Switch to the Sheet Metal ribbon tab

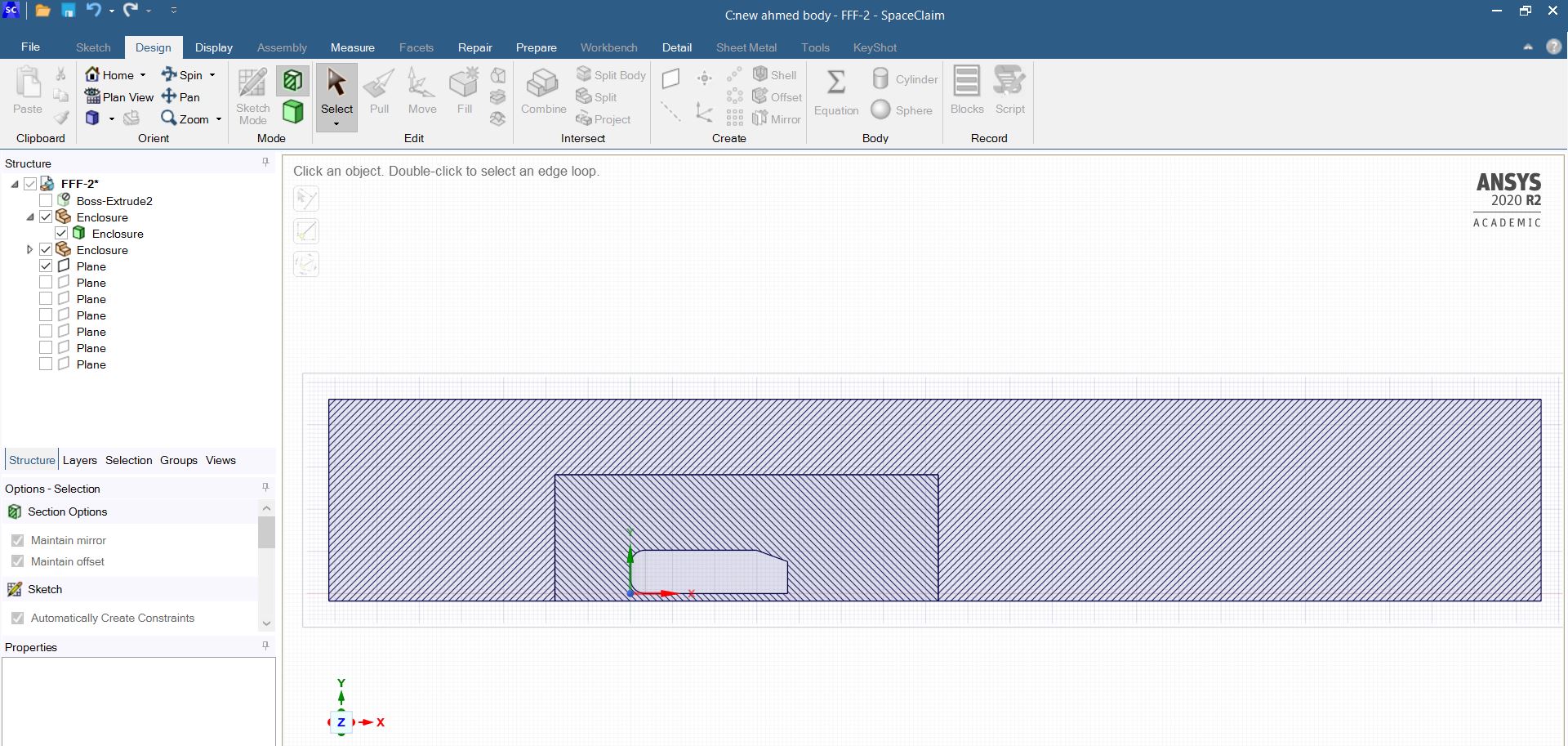pyautogui.click(x=746, y=47)
